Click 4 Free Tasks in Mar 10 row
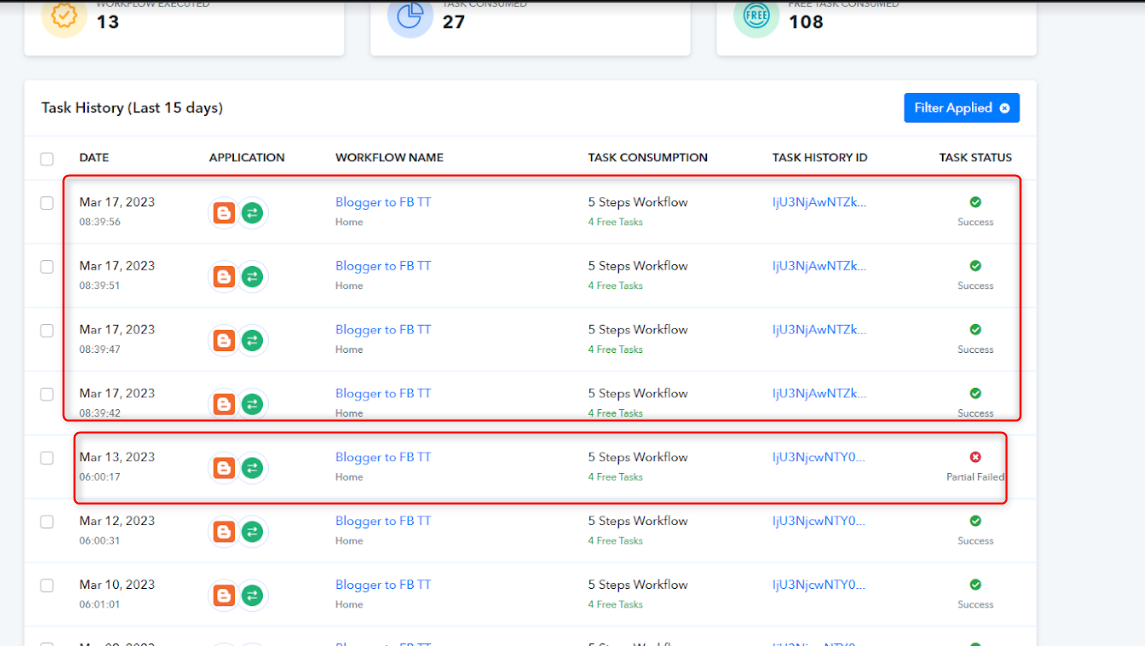Screen dimensions: 1145x646 616,604
